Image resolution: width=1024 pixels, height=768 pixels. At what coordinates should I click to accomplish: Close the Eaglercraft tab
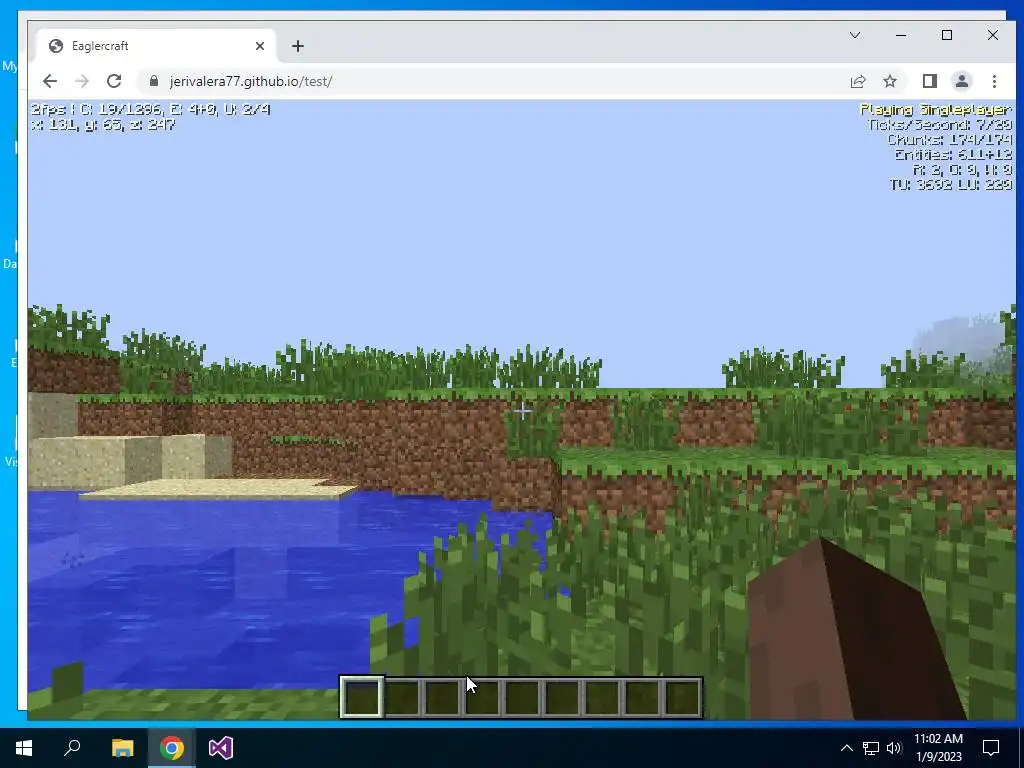[260, 46]
